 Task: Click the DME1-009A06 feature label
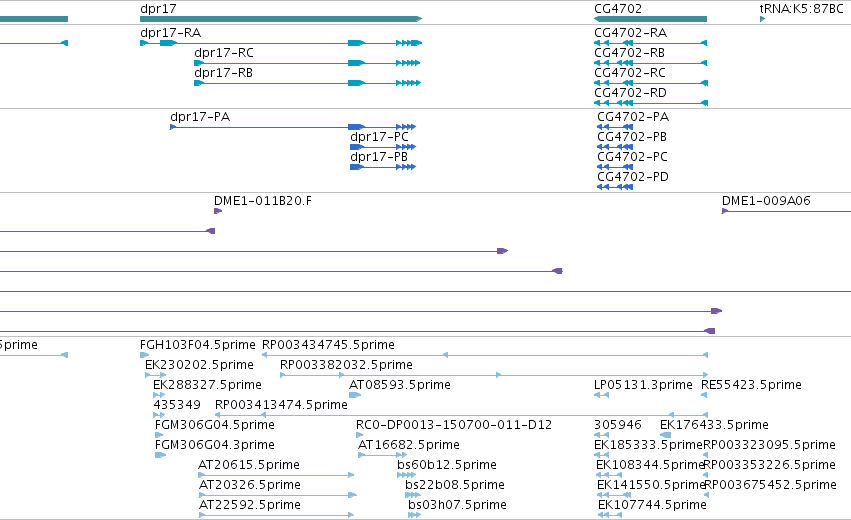(766, 201)
